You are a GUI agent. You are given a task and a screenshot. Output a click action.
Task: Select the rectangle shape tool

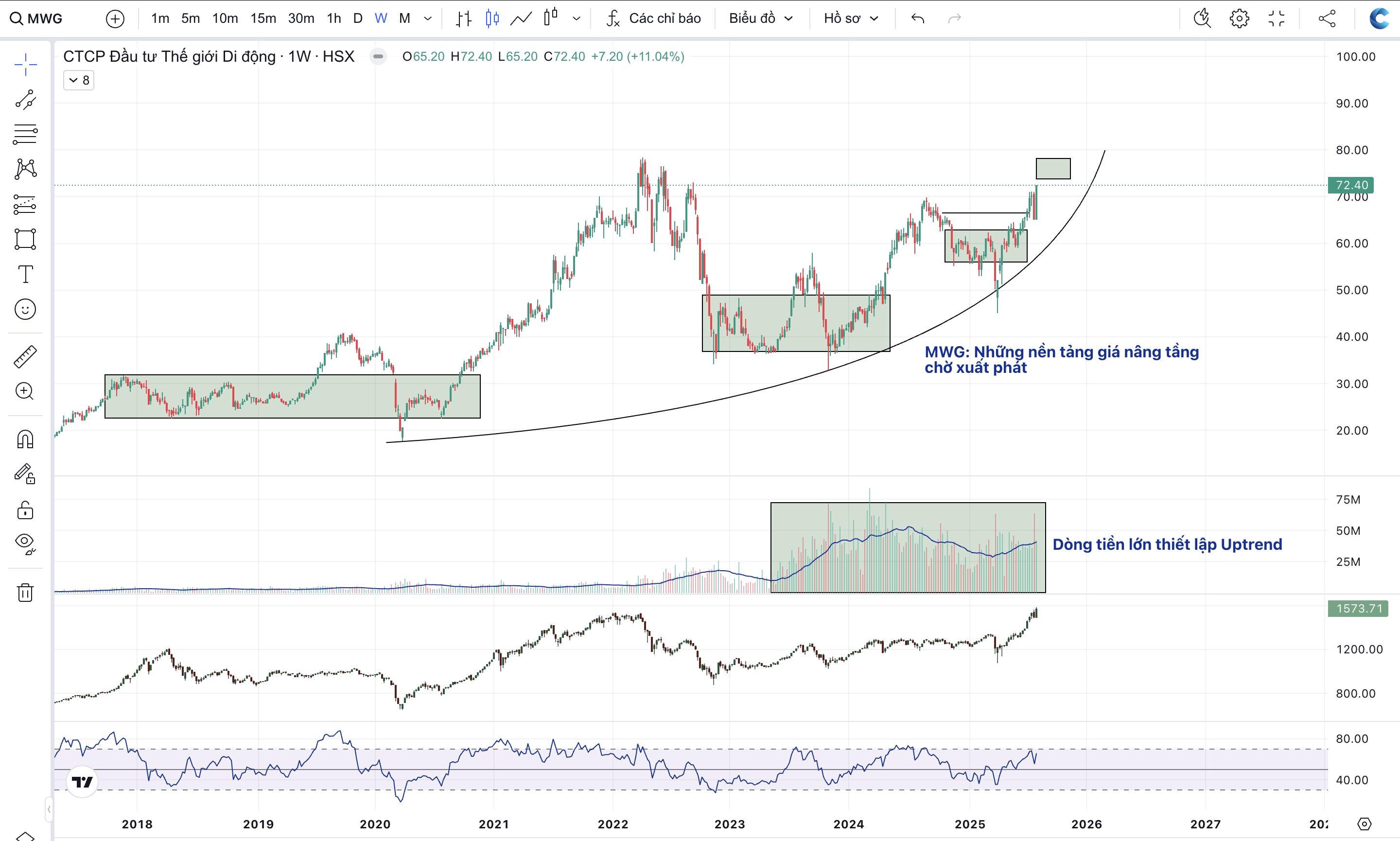pyautogui.click(x=25, y=239)
